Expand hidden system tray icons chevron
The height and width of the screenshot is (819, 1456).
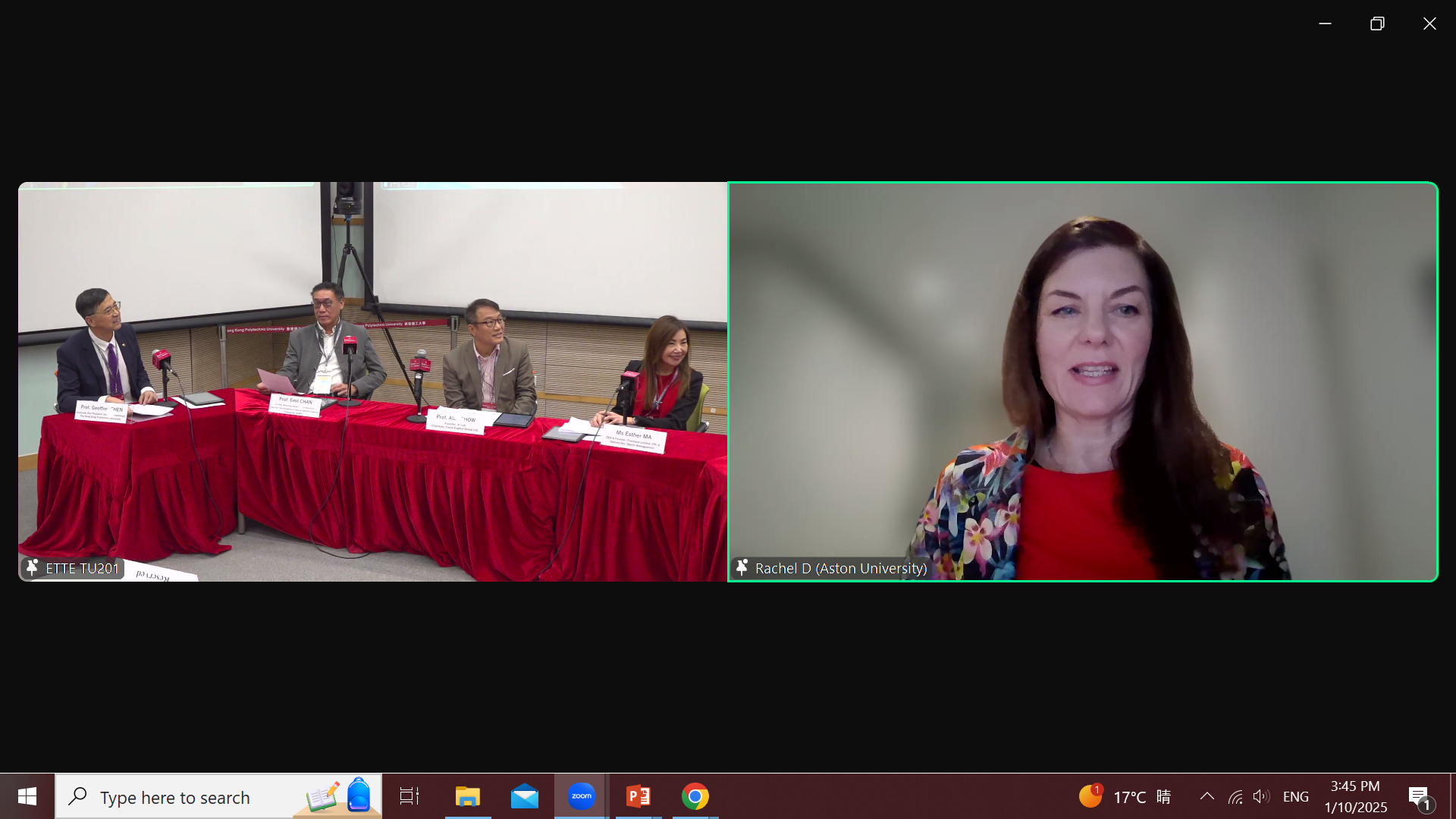click(x=1207, y=796)
